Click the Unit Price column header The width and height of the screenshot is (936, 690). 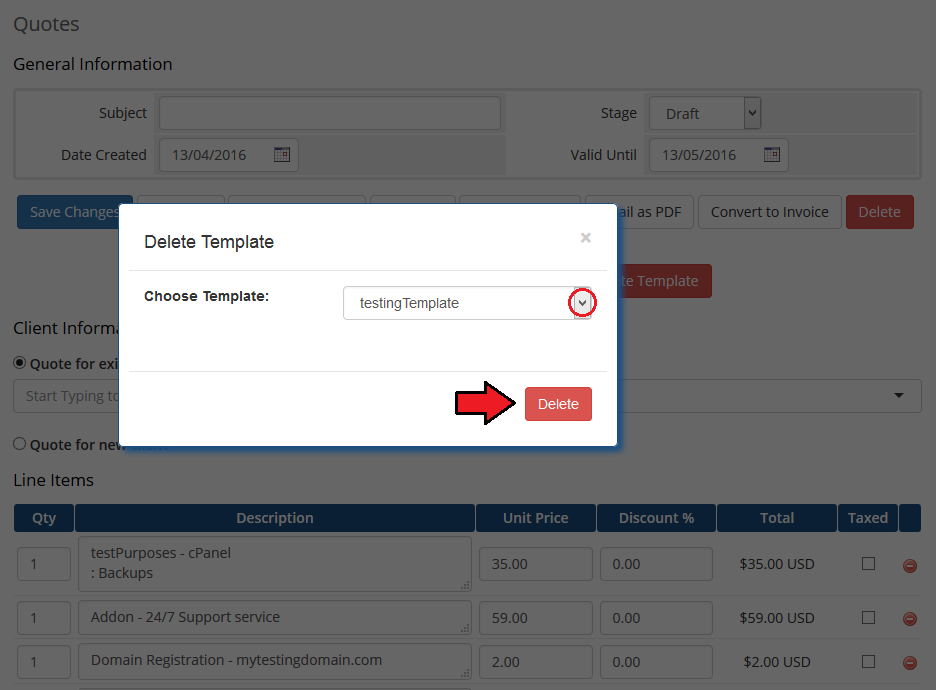pos(535,518)
